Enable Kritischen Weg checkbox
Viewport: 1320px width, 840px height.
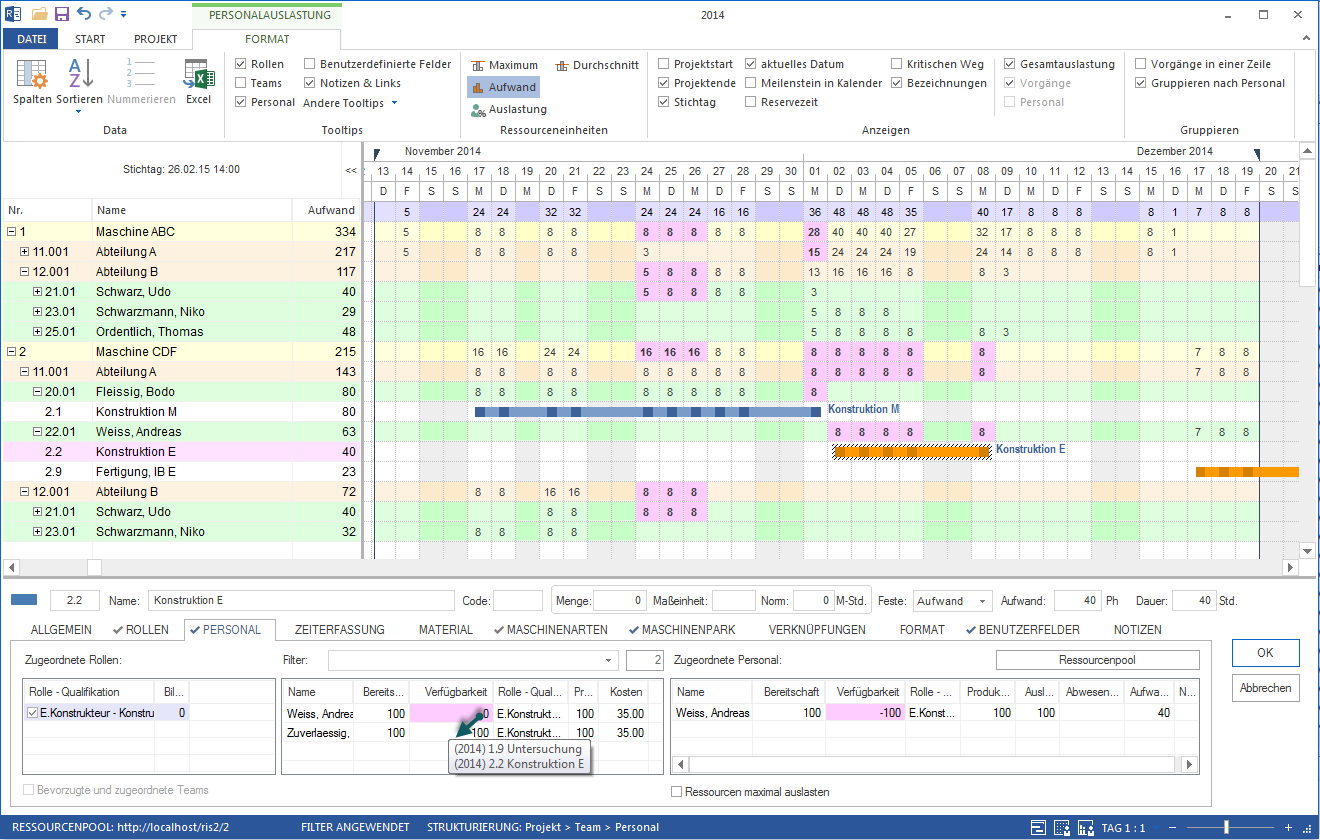(897, 64)
